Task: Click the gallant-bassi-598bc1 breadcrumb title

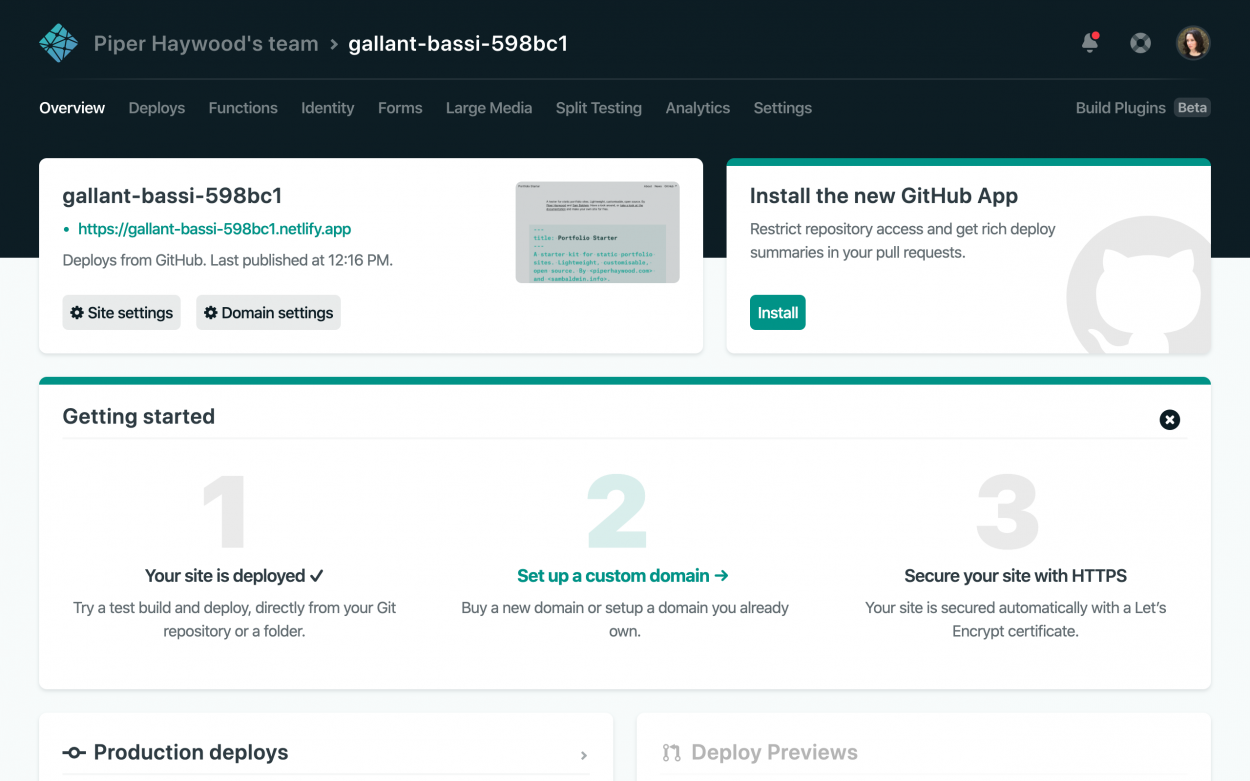Action: [x=458, y=44]
